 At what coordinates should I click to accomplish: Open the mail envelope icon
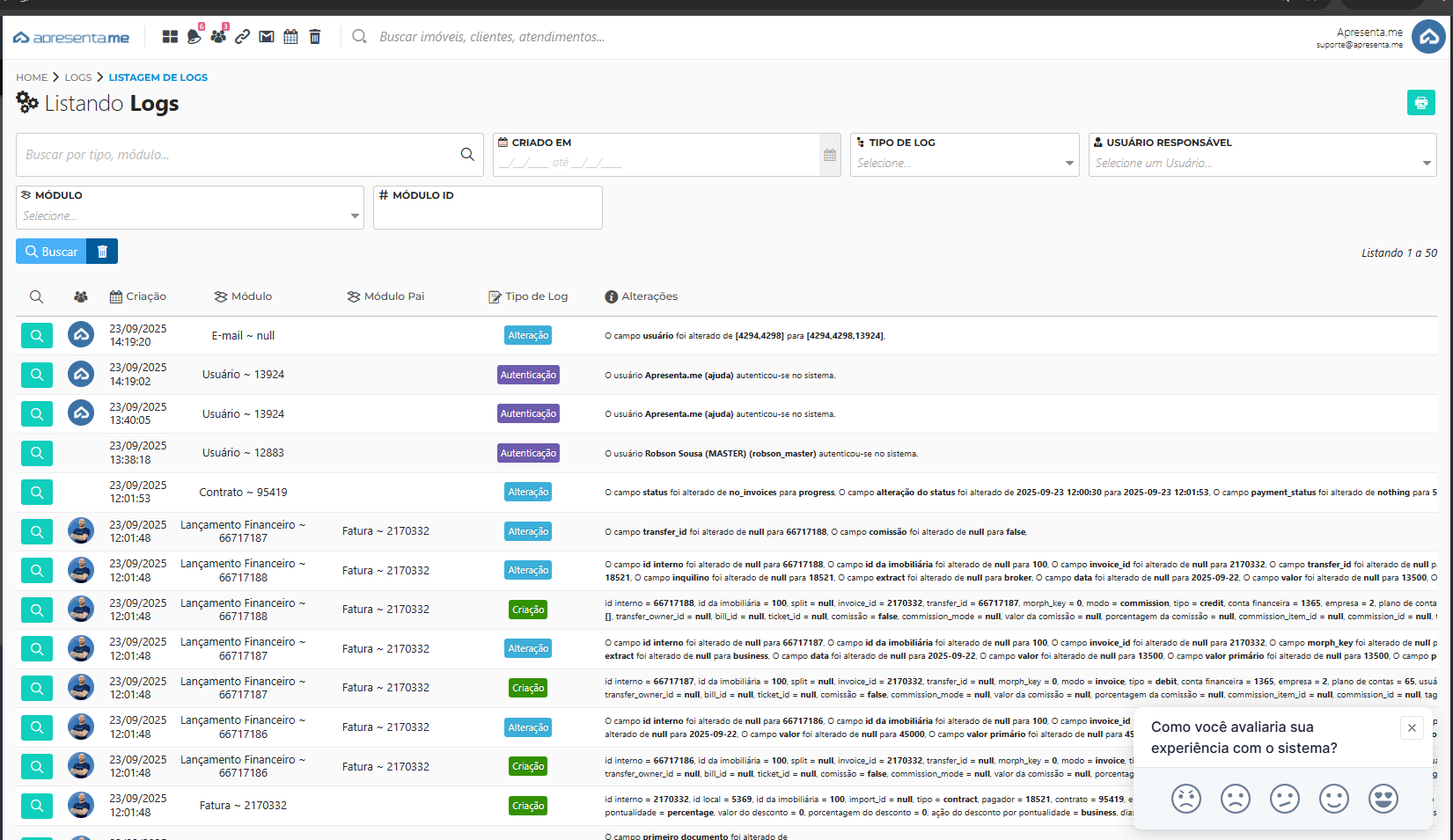coord(266,37)
